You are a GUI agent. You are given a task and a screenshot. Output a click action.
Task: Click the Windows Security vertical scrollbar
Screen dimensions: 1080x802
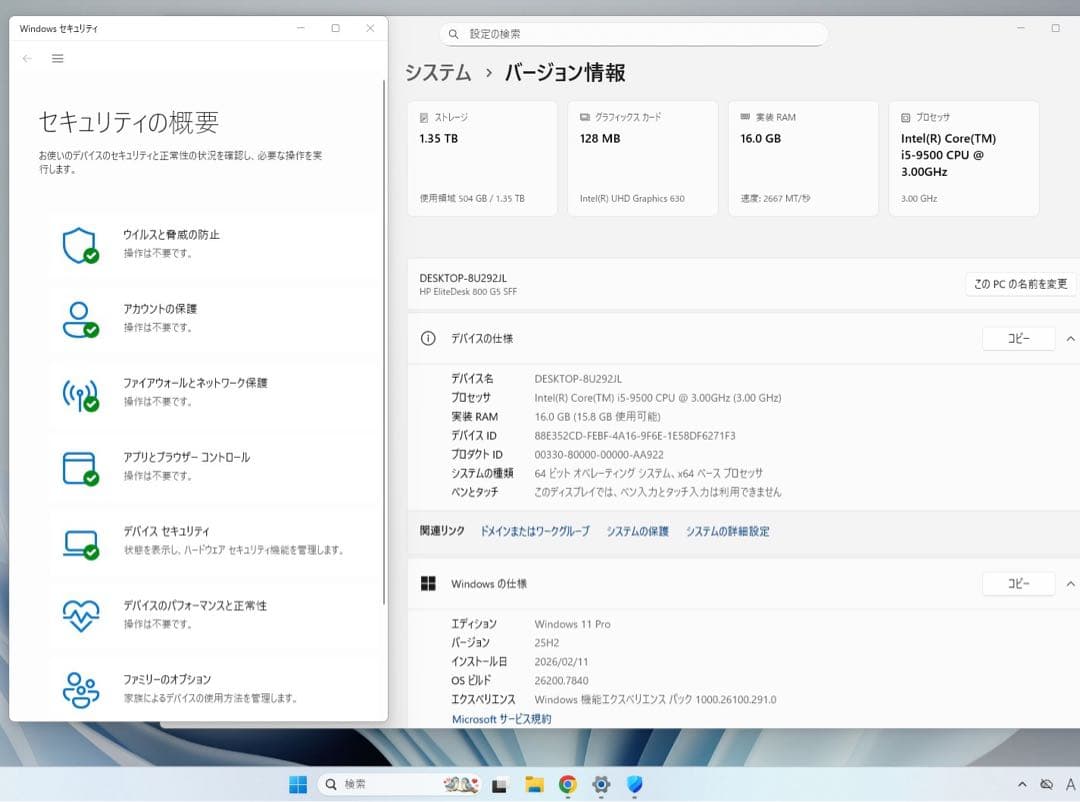pyautogui.click(x=384, y=342)
